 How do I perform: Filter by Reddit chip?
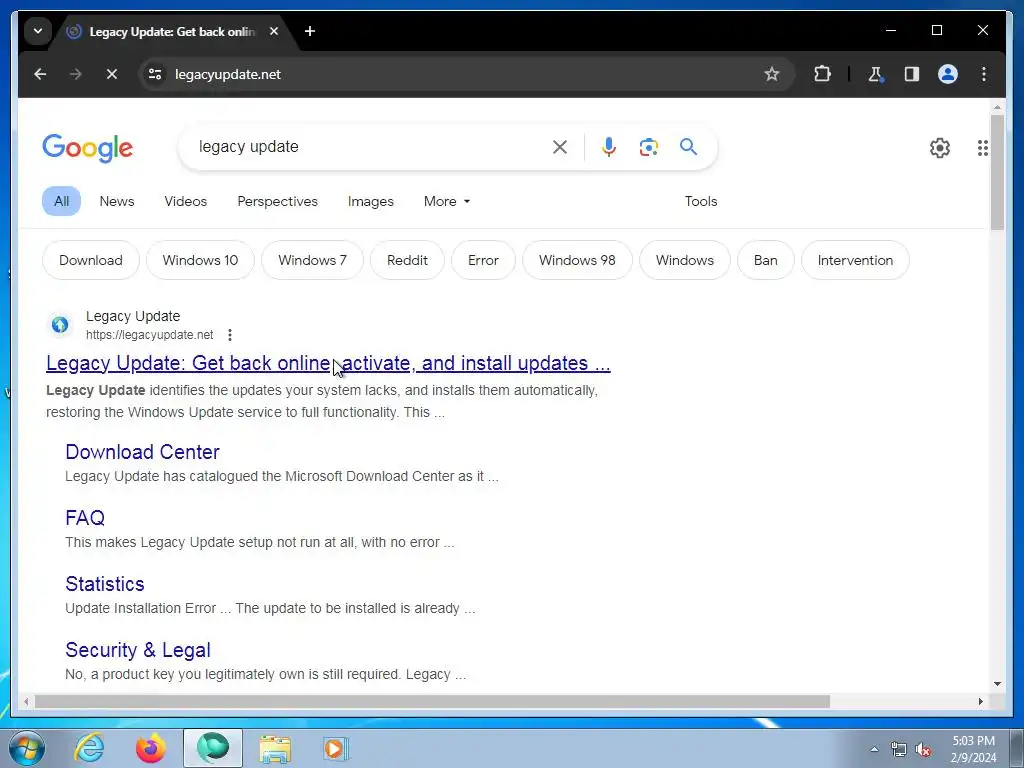coord(408,260)
